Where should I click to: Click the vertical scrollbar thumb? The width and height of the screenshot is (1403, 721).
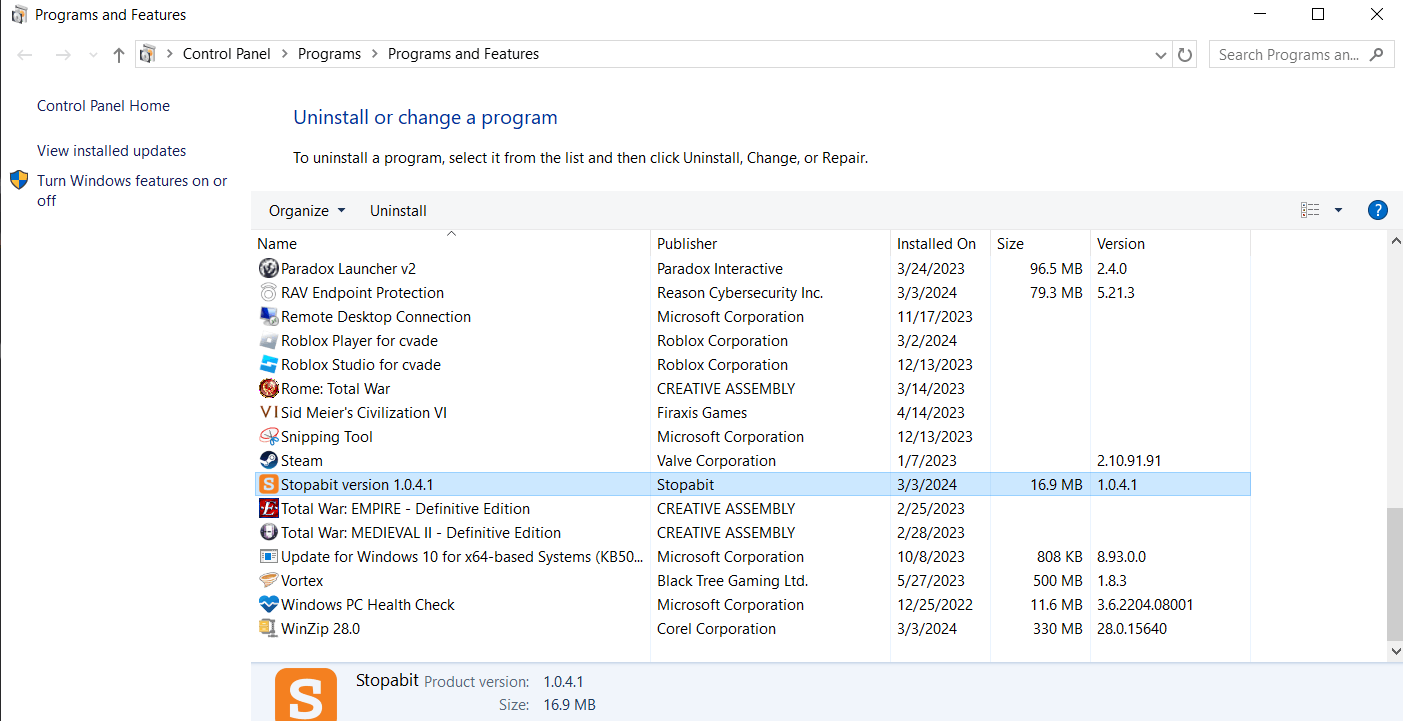[1395, 574]
